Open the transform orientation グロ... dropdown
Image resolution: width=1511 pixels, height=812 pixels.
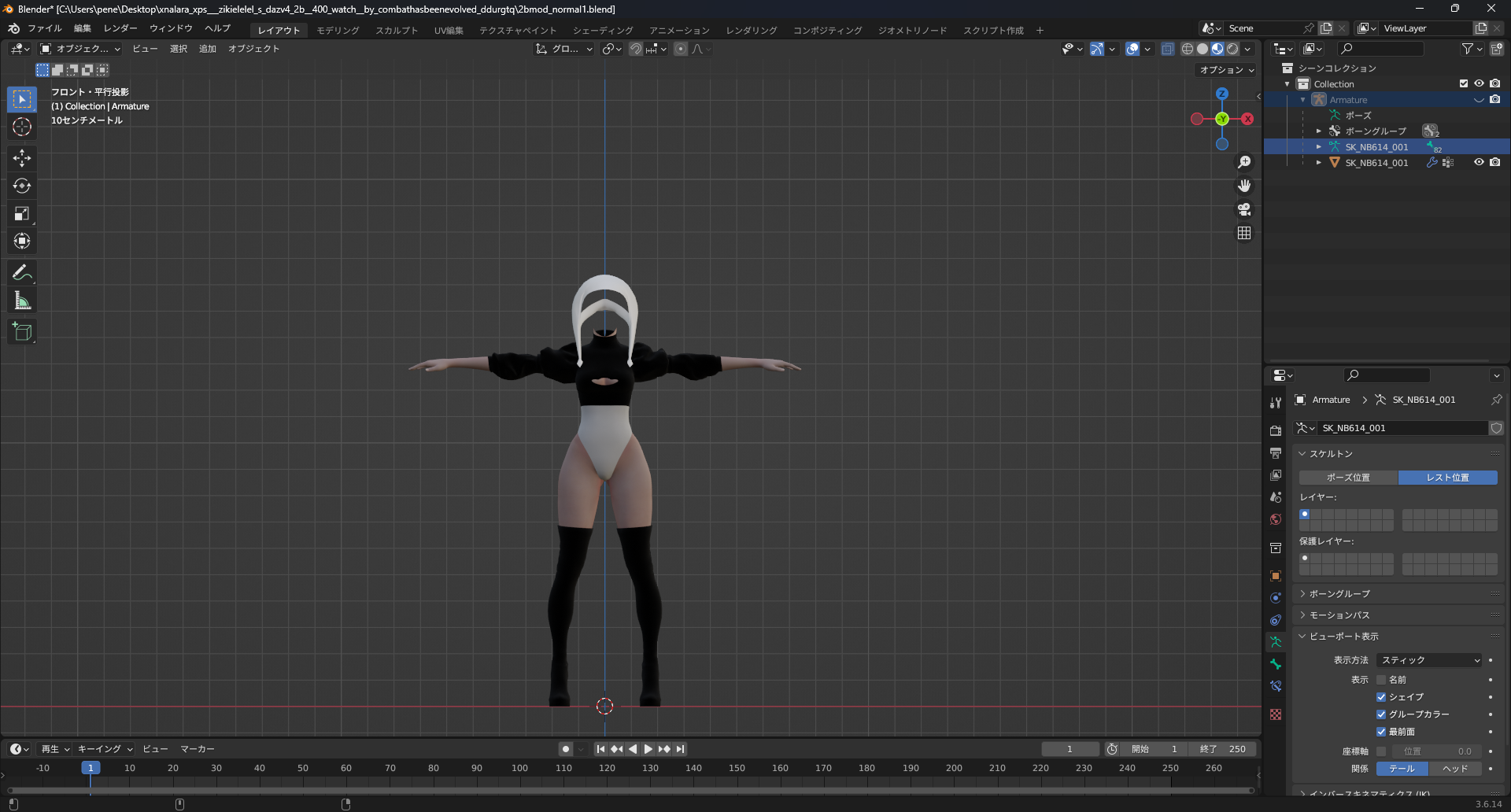point(564,49)
